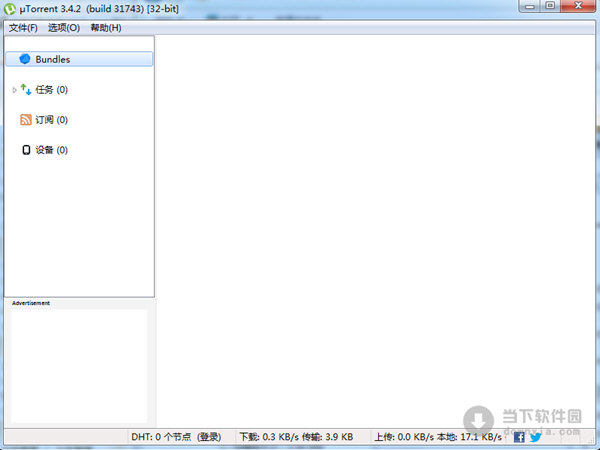
Task: Click the up-down arrows tasks icon
Action: click(x=26, y=89)
